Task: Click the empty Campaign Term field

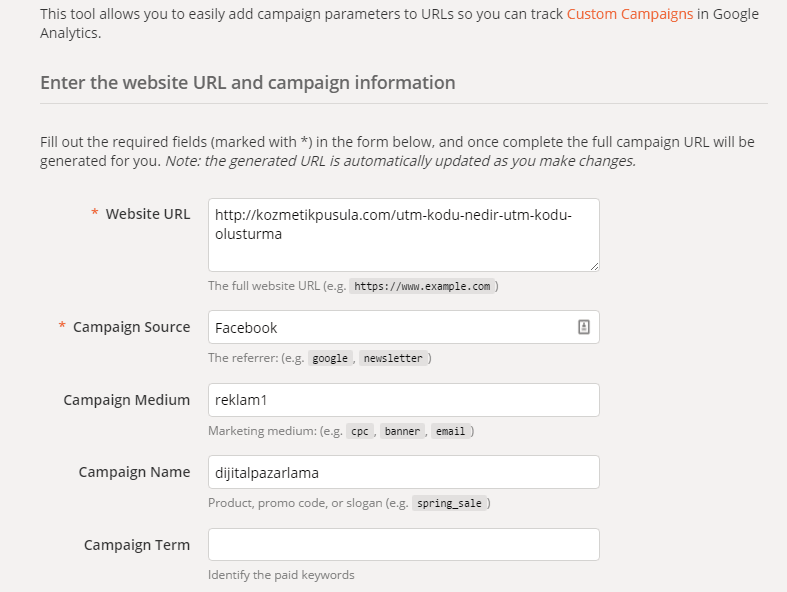Action: click(403, 544)
